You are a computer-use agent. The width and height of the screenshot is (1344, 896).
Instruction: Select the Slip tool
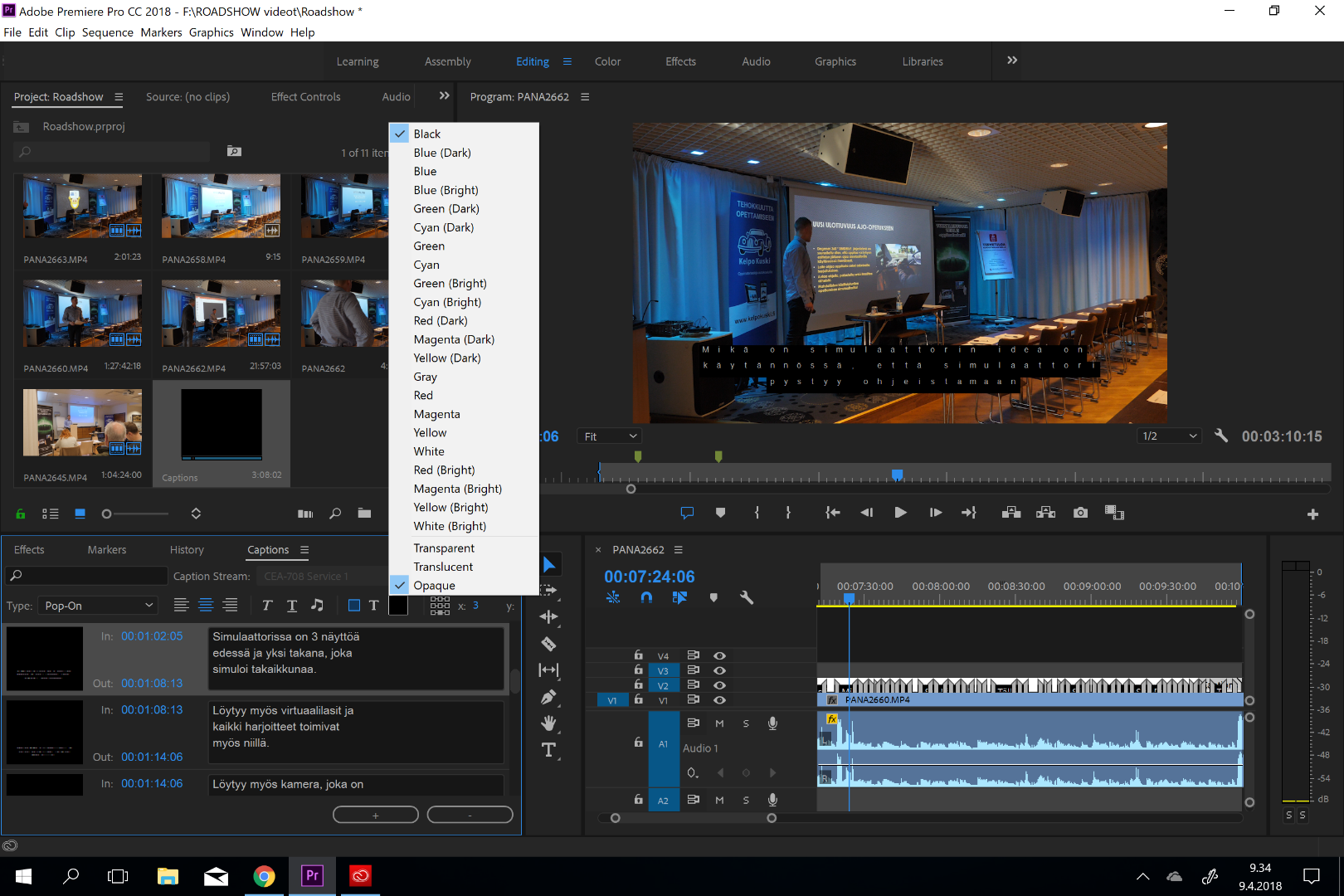coord(549,670)
